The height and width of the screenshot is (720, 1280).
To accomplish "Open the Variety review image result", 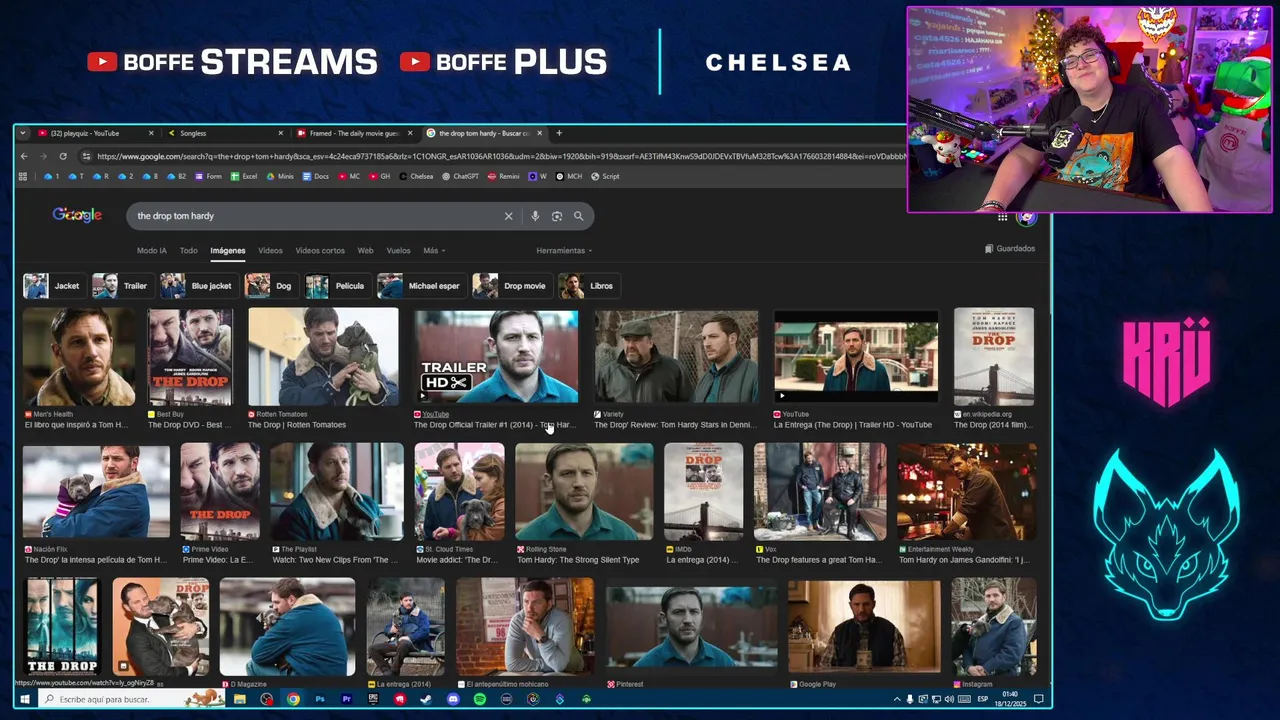I will click(x=676, y=357).
